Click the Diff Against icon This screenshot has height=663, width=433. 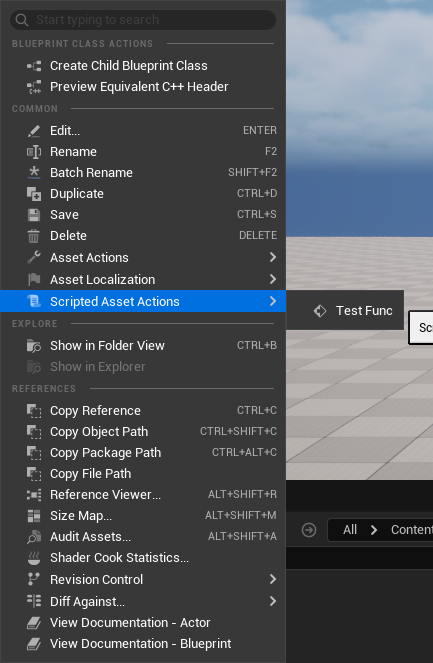tap(34, 601)
